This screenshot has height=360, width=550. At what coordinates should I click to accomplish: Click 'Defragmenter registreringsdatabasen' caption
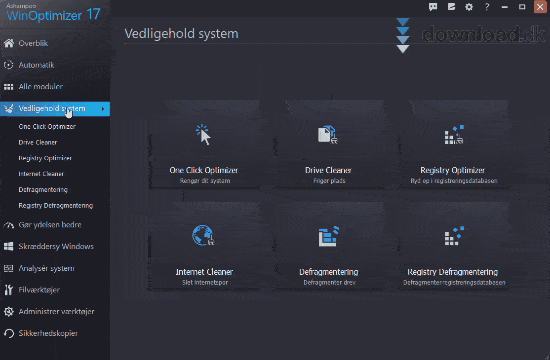pyautogui.click(x=454, y=282)
